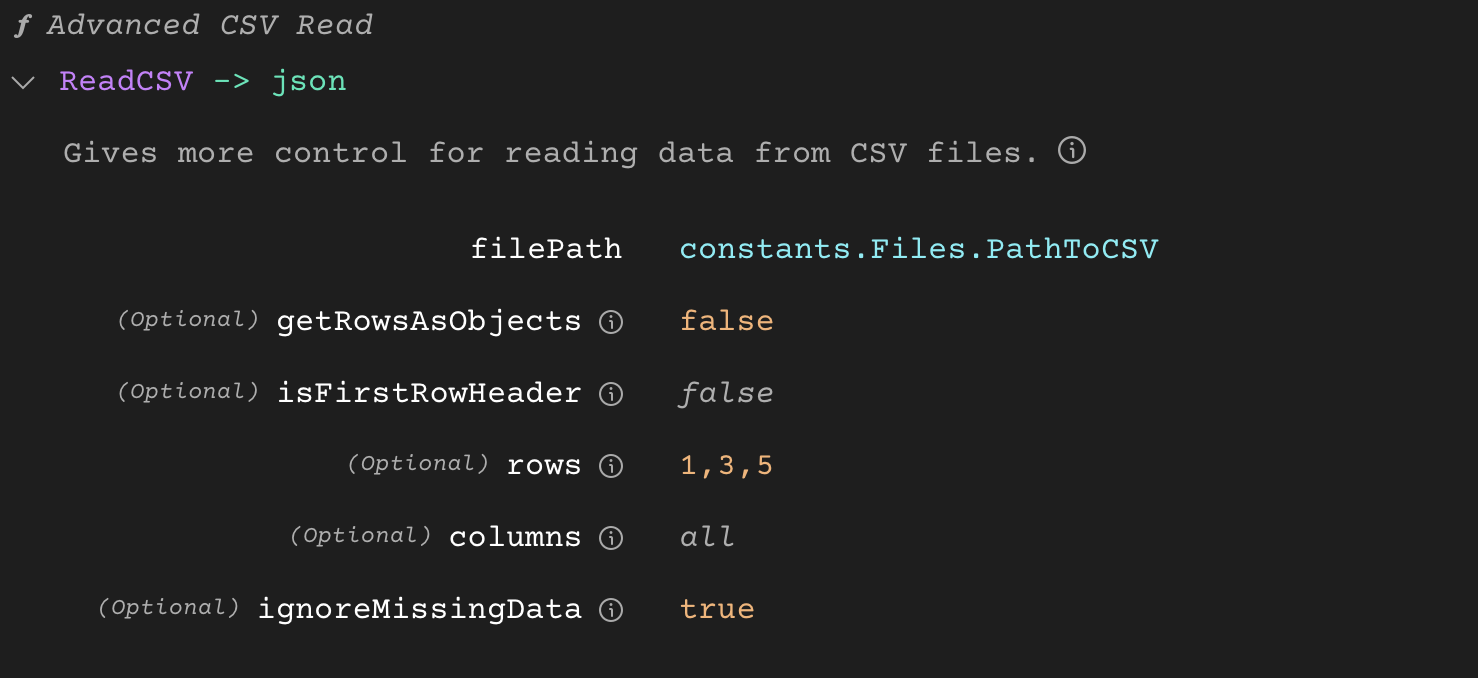Select the constants.Files.PathToCSV value
The width and height of the screenshot is (1478, 678).
click(x=918, y=248)
